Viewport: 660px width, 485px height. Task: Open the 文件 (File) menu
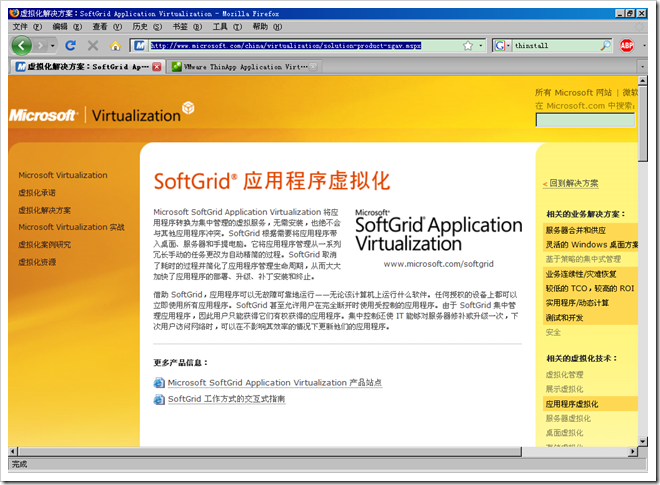27,27
